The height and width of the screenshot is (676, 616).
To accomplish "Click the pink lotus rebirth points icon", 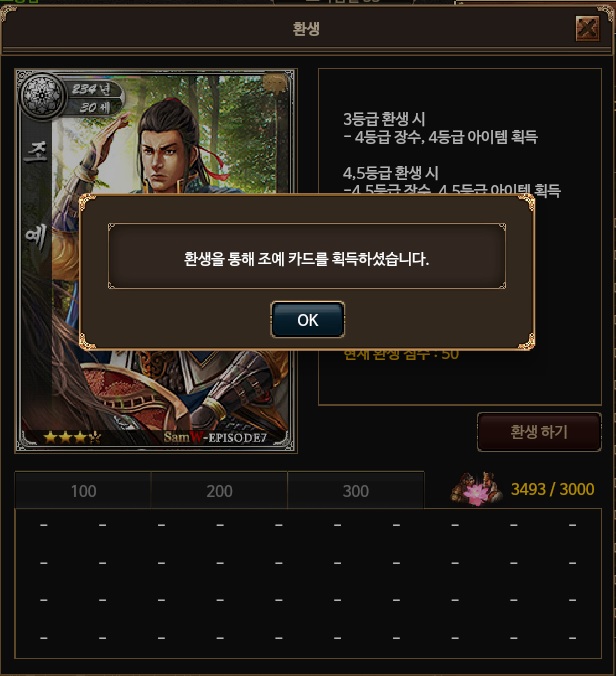I will pos(476,490).
